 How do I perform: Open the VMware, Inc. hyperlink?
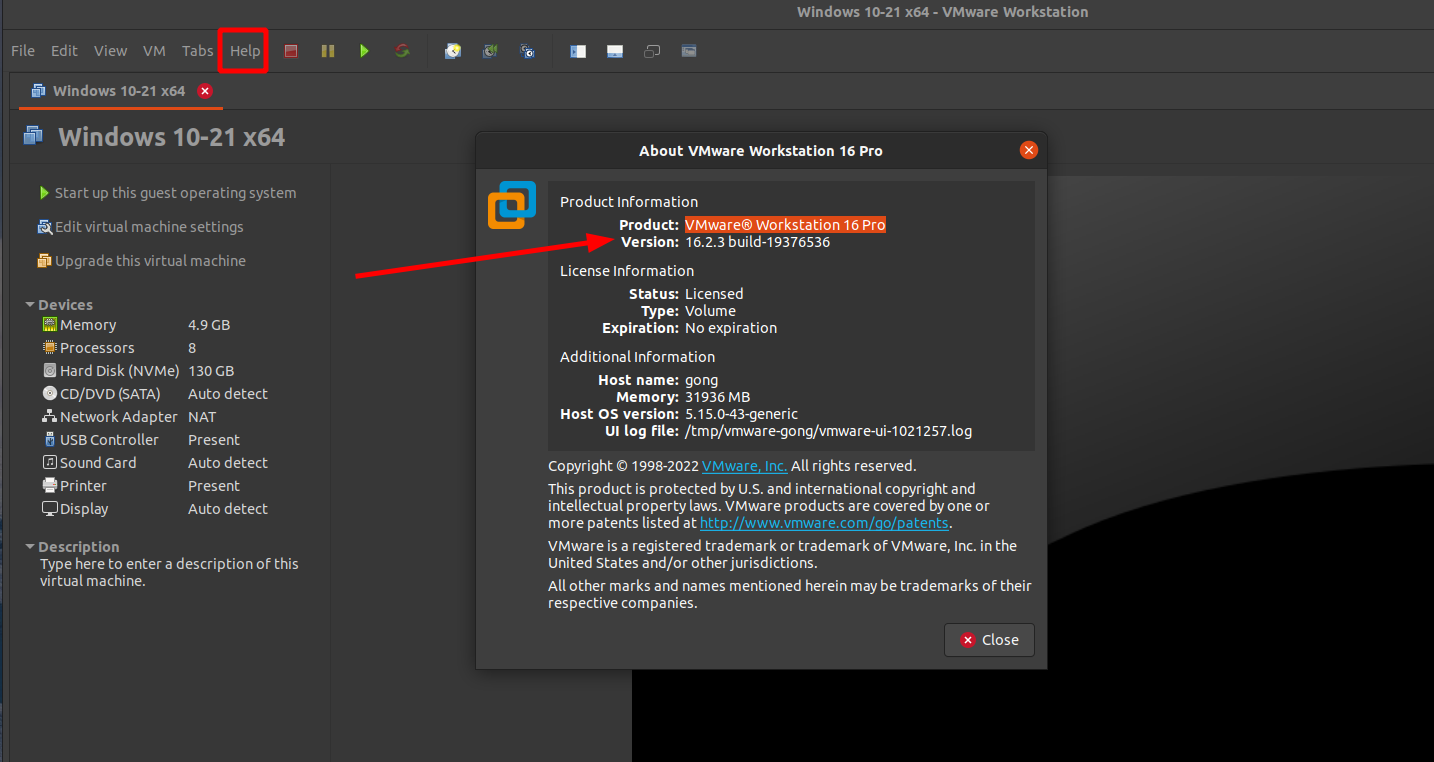[x=744, y=466]
